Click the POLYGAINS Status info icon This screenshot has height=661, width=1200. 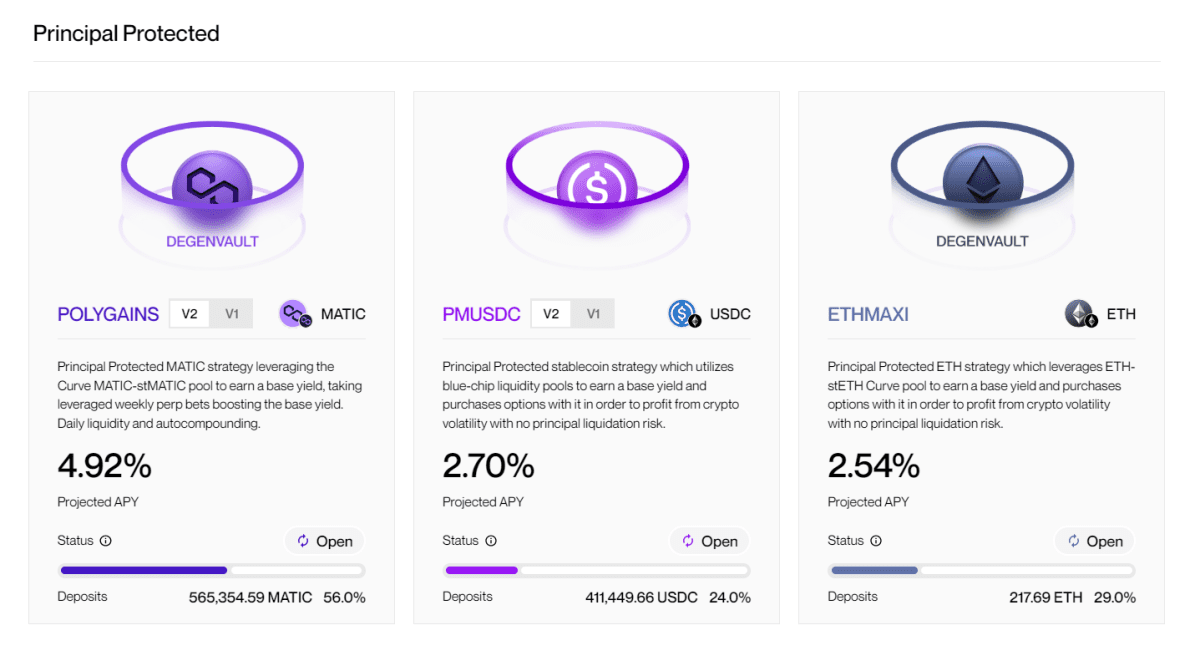tap(106, 541)
